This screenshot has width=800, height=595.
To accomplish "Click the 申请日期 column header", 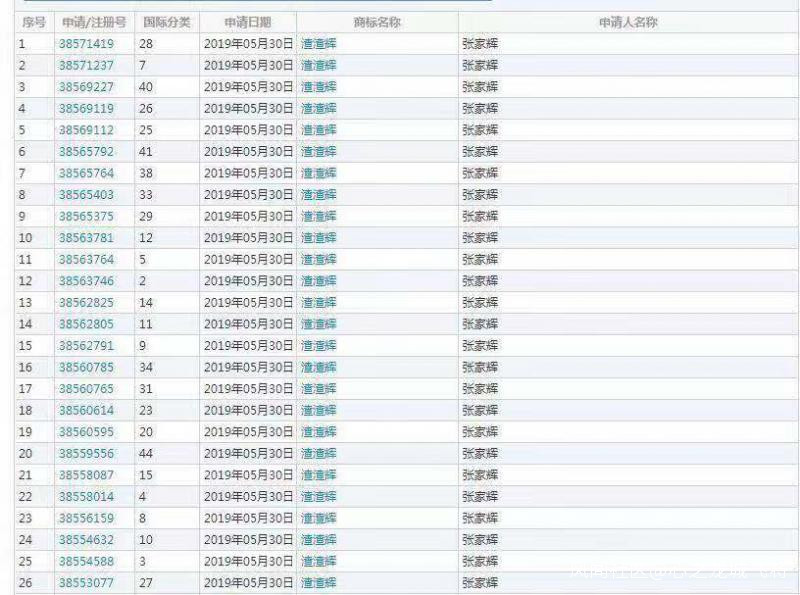I will (248, 22).
